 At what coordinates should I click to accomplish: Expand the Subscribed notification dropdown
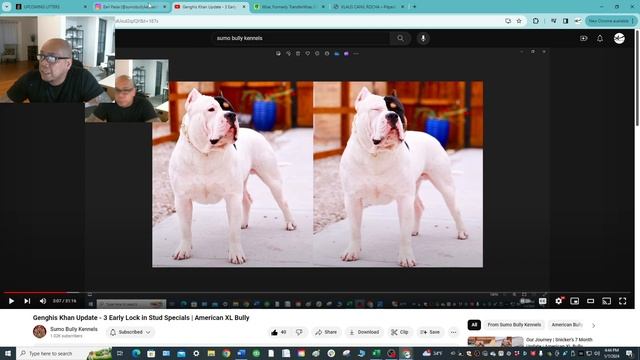[x=130, y=332]
